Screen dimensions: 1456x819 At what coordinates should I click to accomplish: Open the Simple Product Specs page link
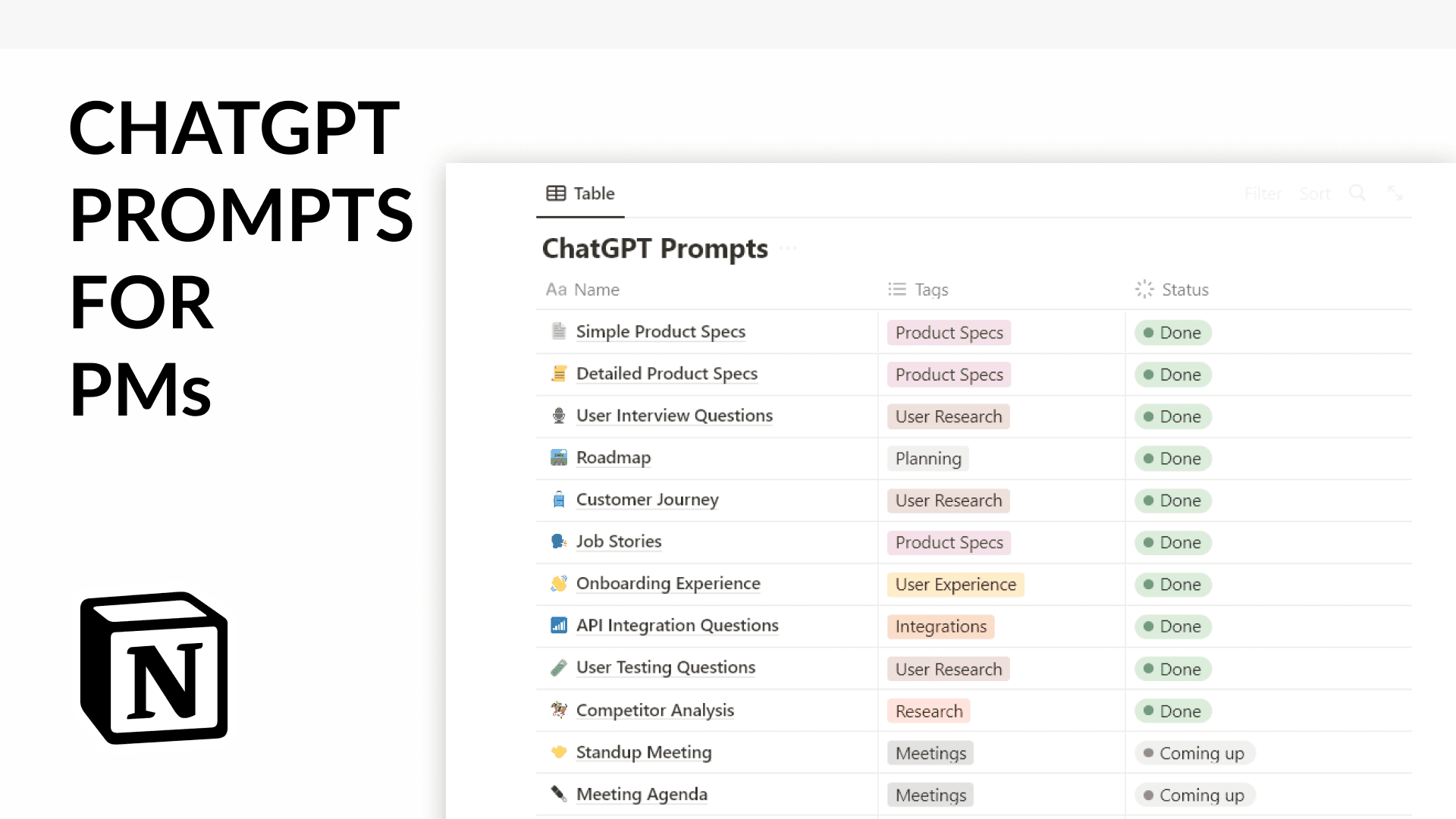click(661, 331)
